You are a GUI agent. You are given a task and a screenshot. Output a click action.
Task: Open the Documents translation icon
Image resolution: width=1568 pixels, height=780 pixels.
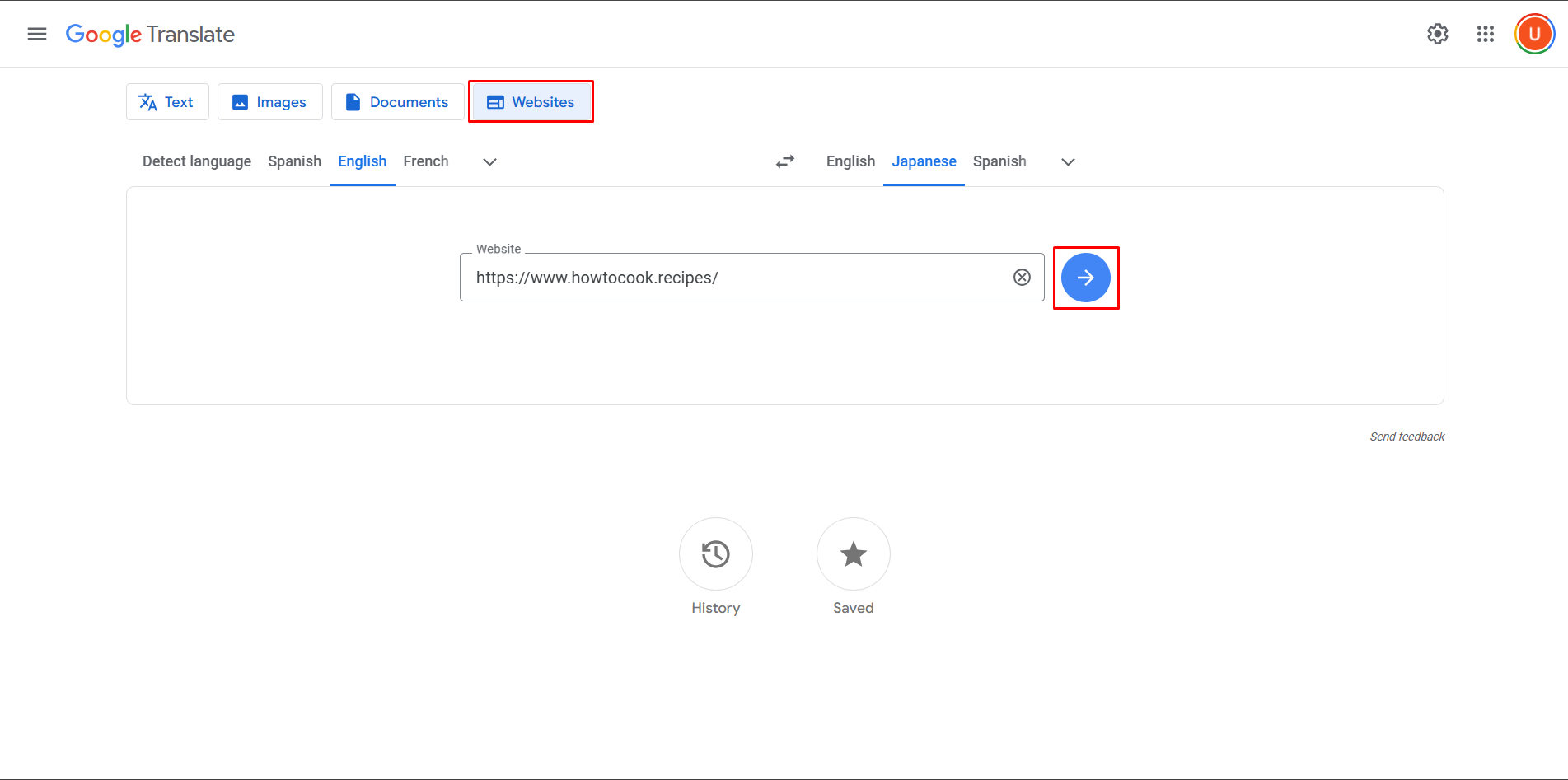353,101
